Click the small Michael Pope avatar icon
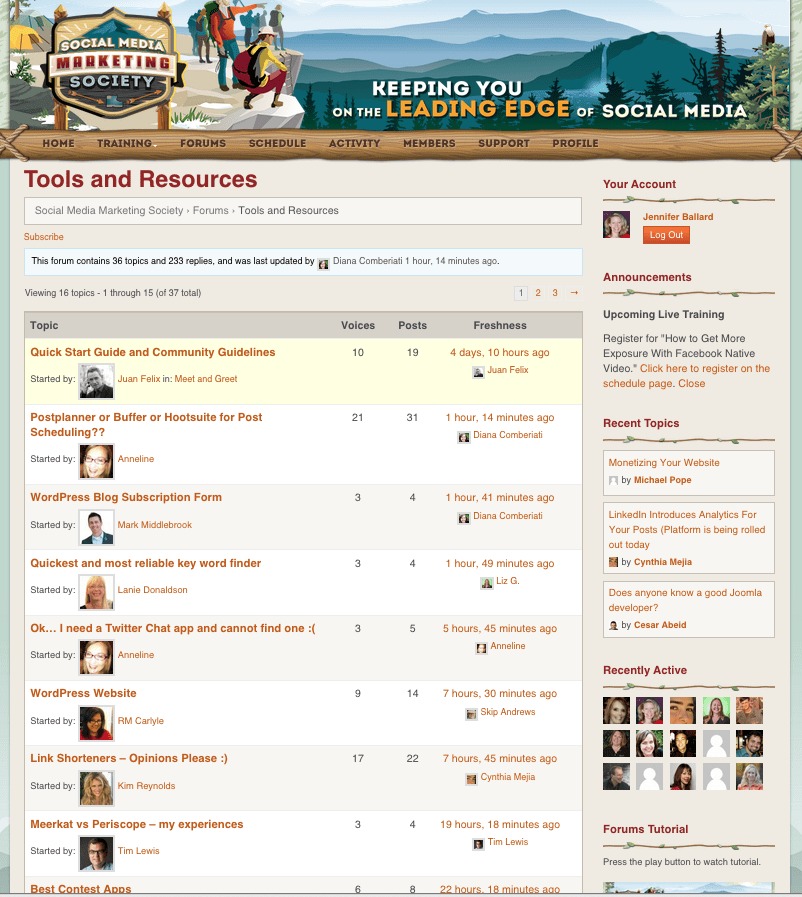 613,481
